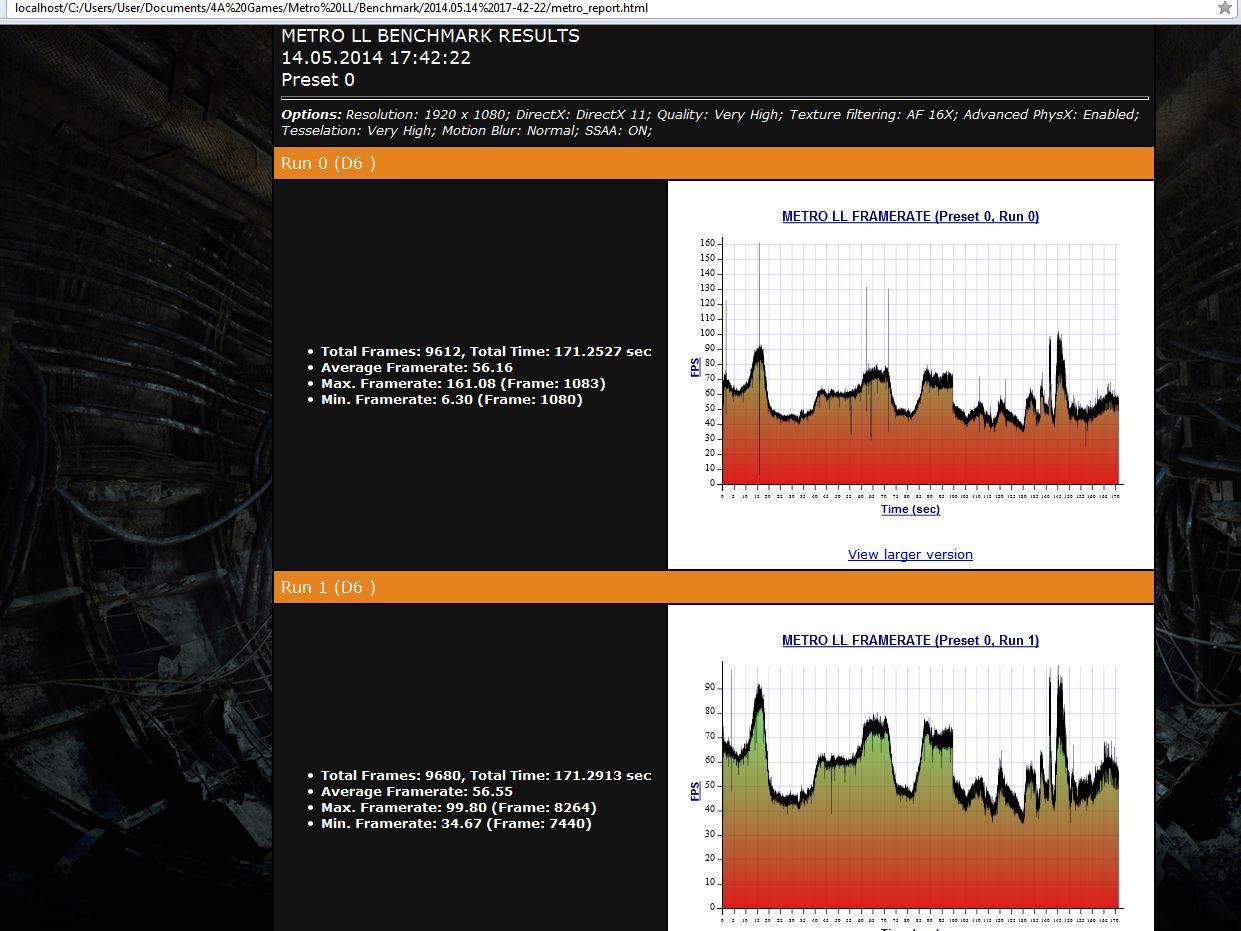Click the FPS axis label in Run 1 chart
Viewport: 1241px width, 931px height.
(x=696, y=791)
